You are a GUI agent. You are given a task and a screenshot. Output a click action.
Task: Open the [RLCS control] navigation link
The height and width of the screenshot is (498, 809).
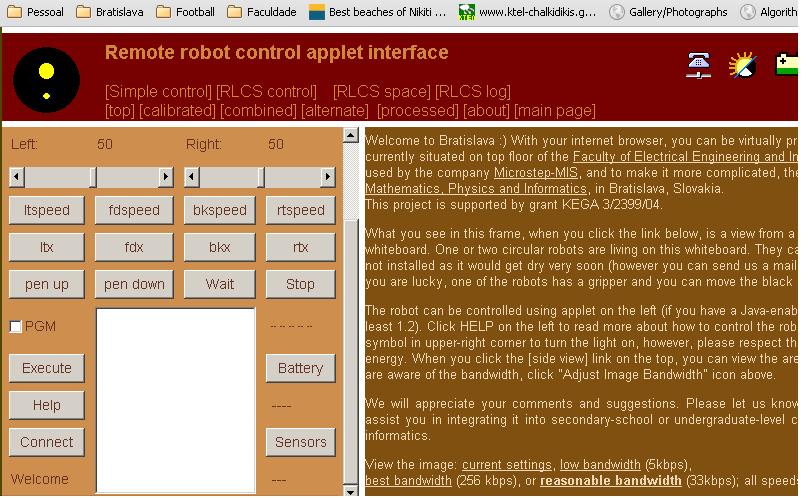tap(267, 91)
